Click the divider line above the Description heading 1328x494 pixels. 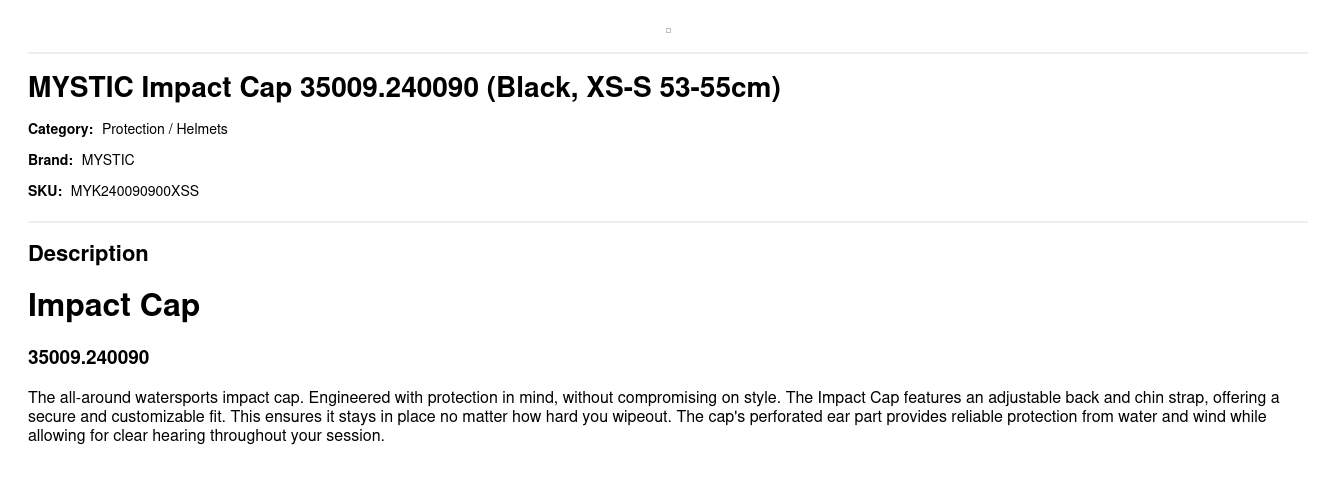(668, 222)
